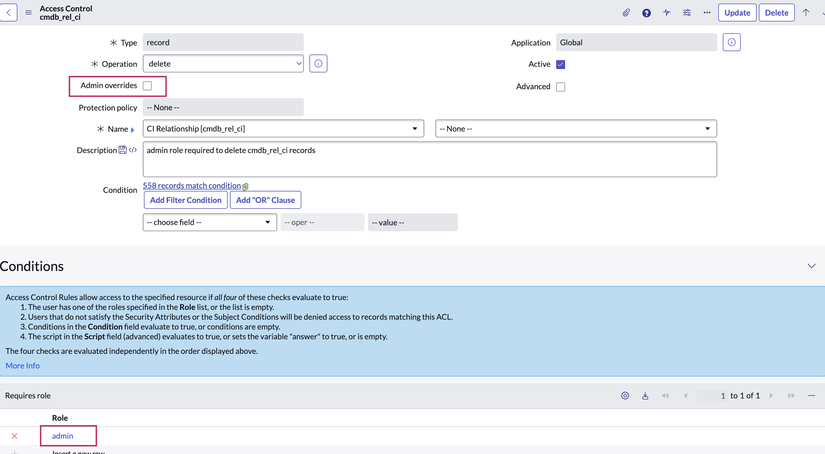
Task: Click the Update button
Action: tap(737, 13)
